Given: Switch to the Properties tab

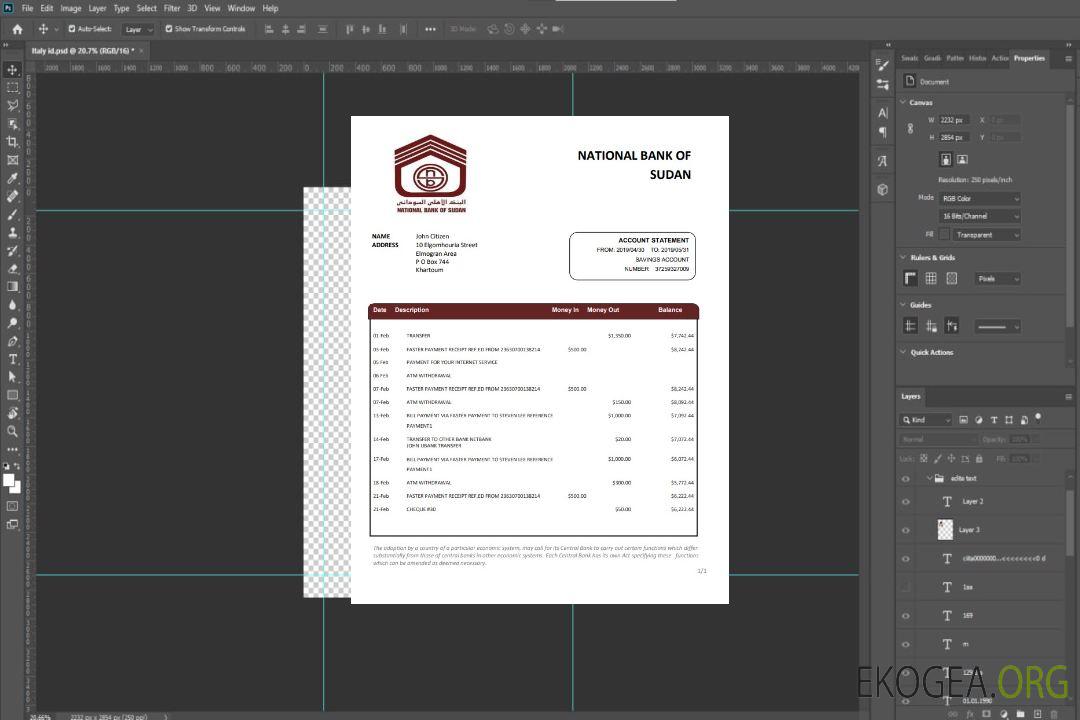Looking at the screenshot, I should [1029, 59].
